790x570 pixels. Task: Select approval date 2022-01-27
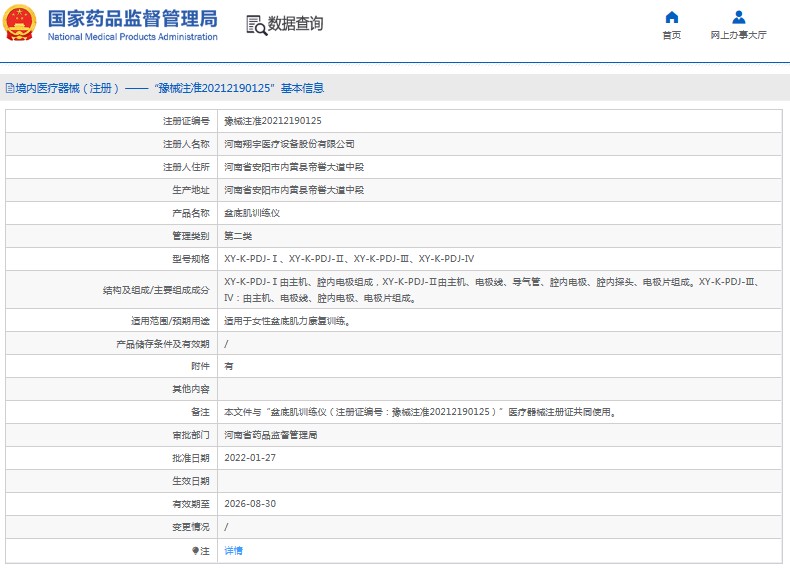click(x=250, y=458)
